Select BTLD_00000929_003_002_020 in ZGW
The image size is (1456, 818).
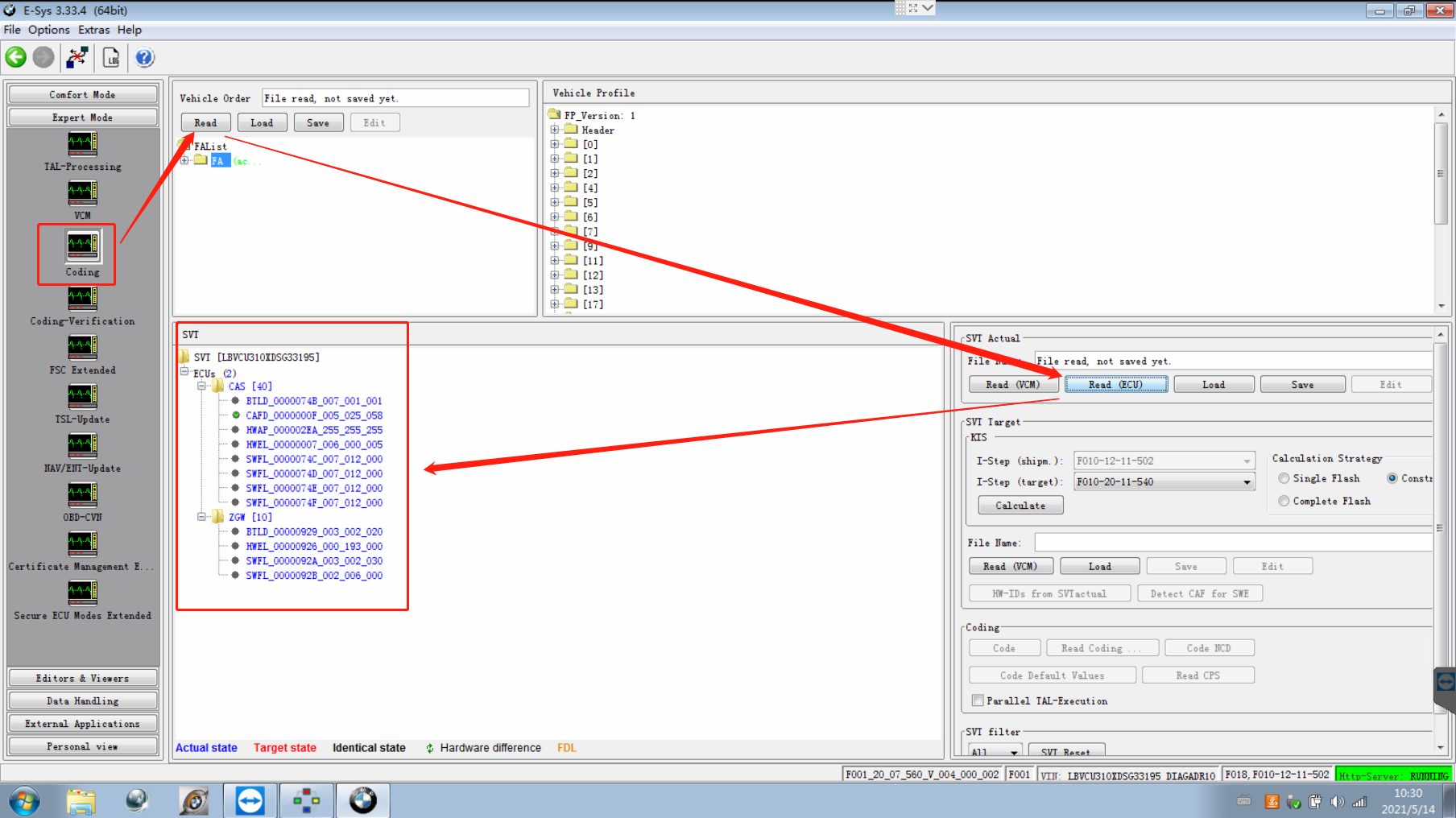pos(314,531)
